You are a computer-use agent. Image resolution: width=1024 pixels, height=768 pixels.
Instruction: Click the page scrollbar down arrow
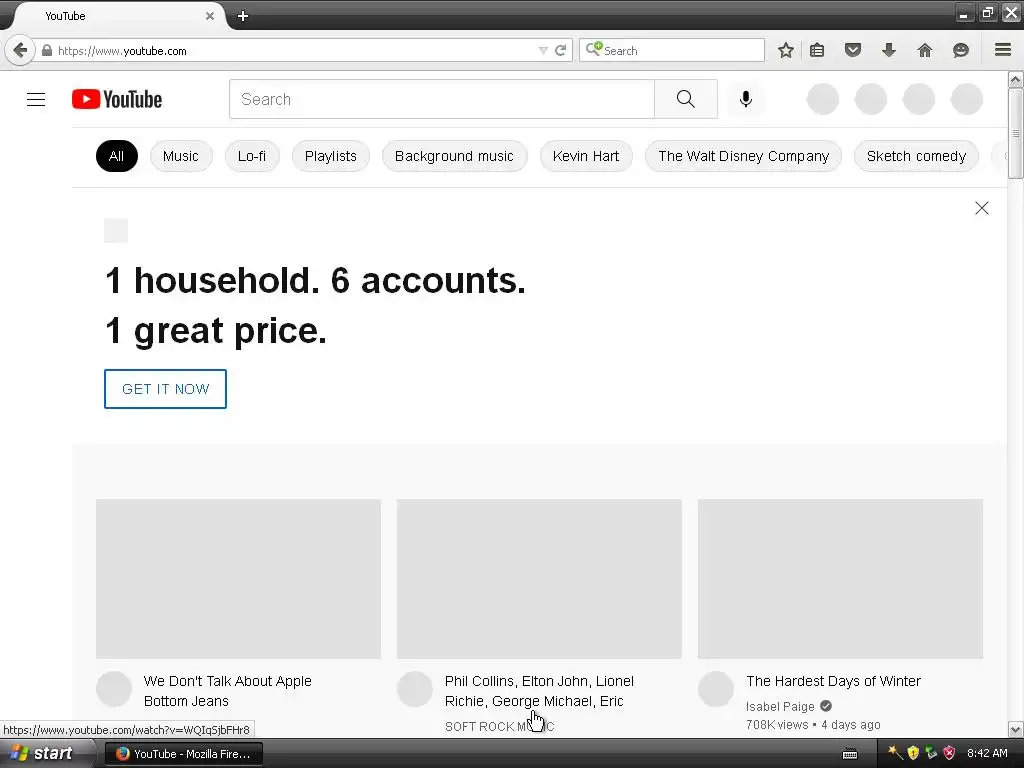tap(1016, 729)
